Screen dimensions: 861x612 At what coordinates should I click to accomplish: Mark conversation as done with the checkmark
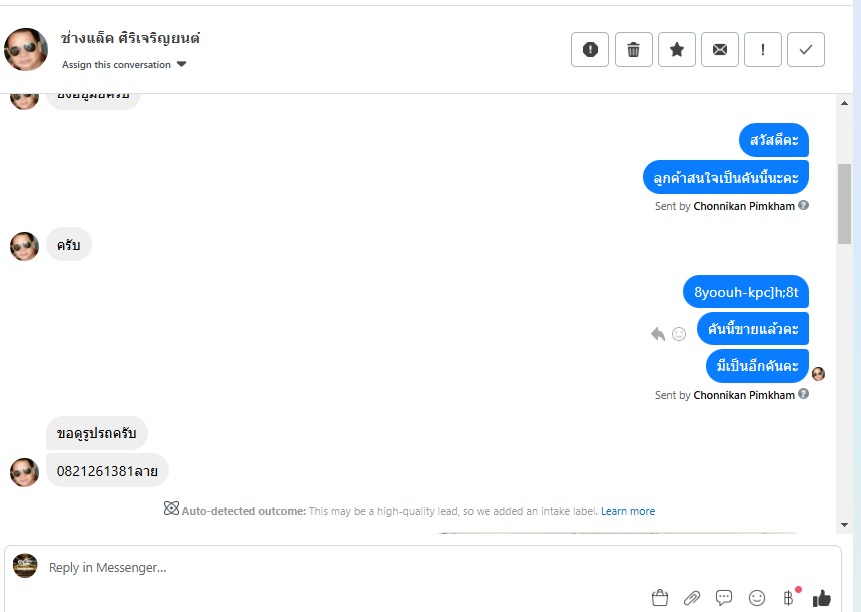pos(806,49)
